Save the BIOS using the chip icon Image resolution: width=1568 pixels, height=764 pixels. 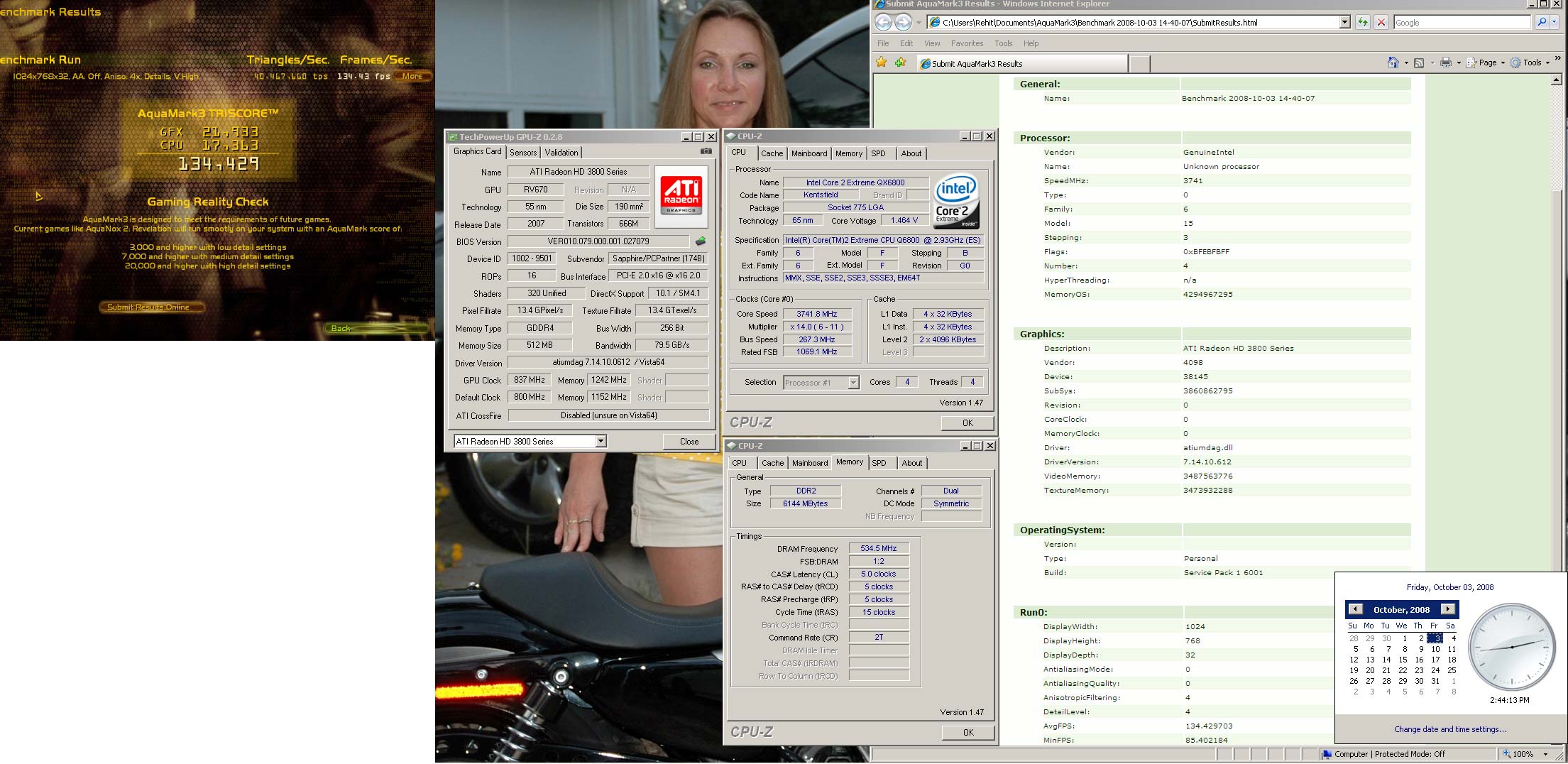click(700, 241)
